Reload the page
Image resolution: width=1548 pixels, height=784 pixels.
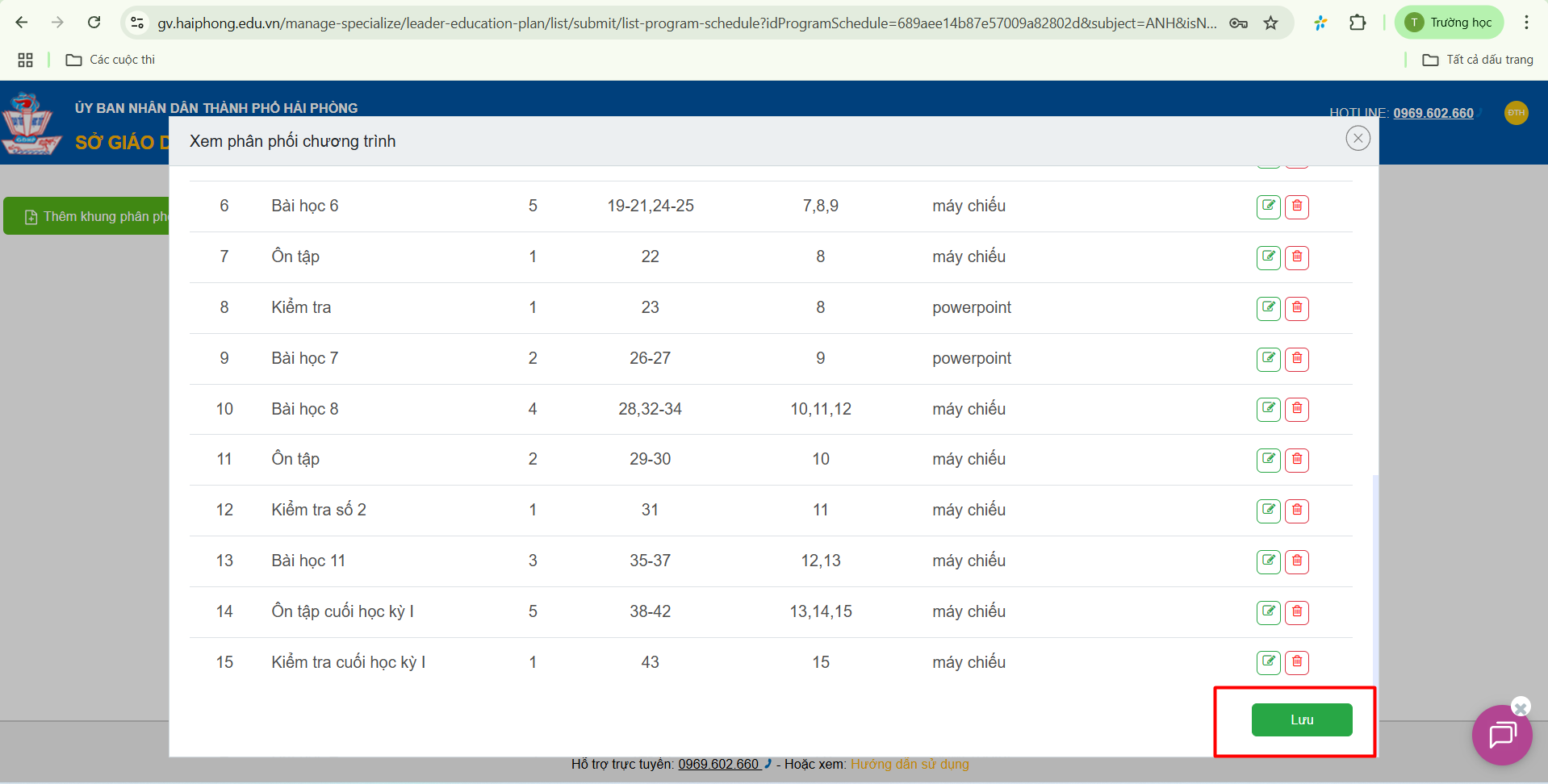click(x=94, y=23)
